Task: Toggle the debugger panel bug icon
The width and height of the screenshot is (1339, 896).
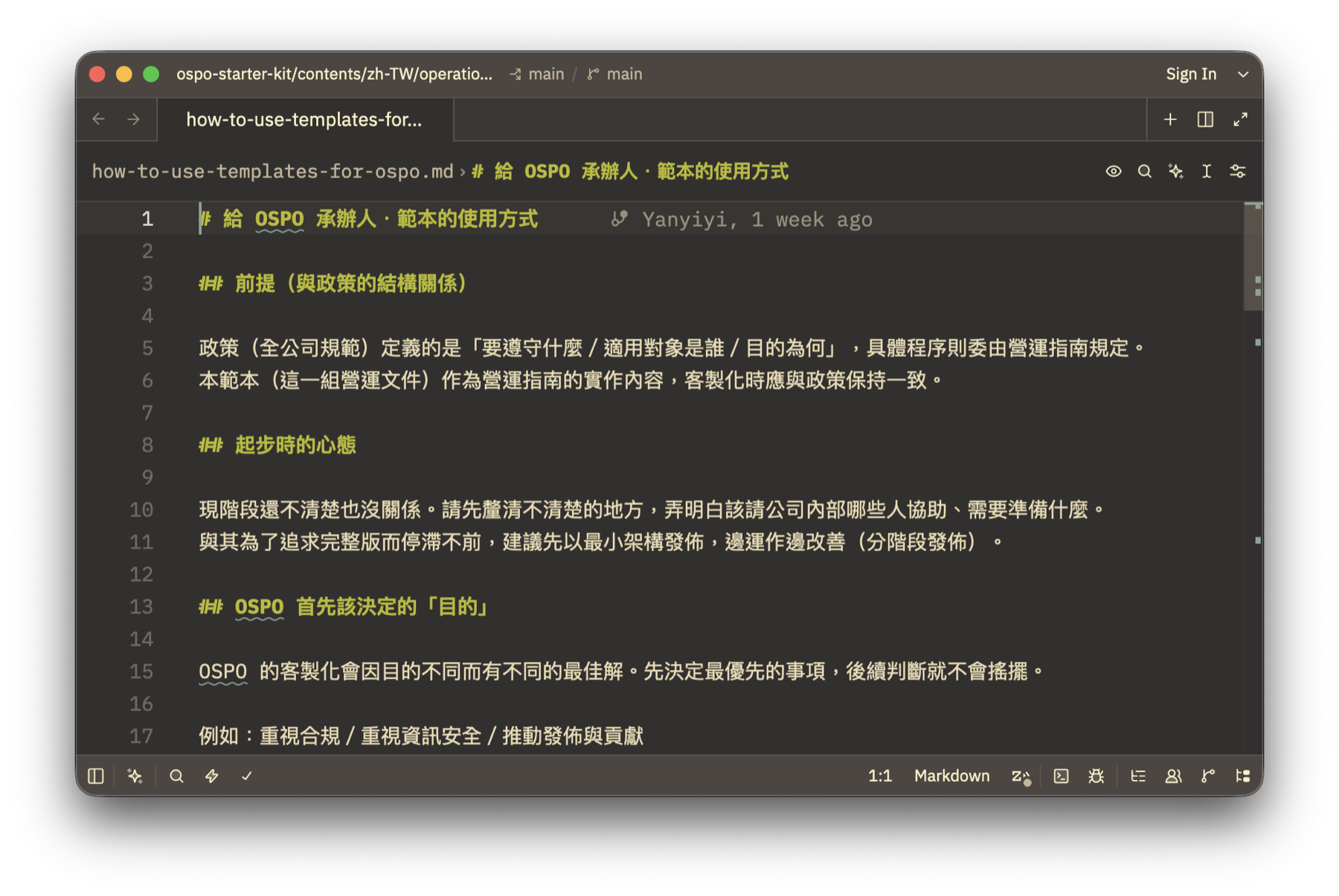Action: 1096,776
